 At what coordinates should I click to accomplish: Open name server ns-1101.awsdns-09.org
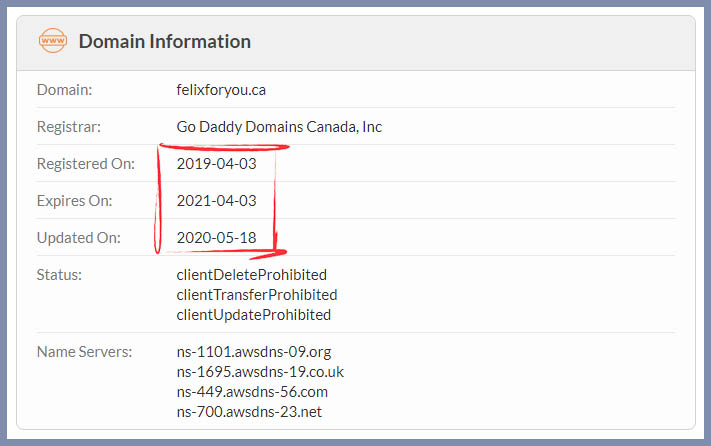tap(253, 352)
